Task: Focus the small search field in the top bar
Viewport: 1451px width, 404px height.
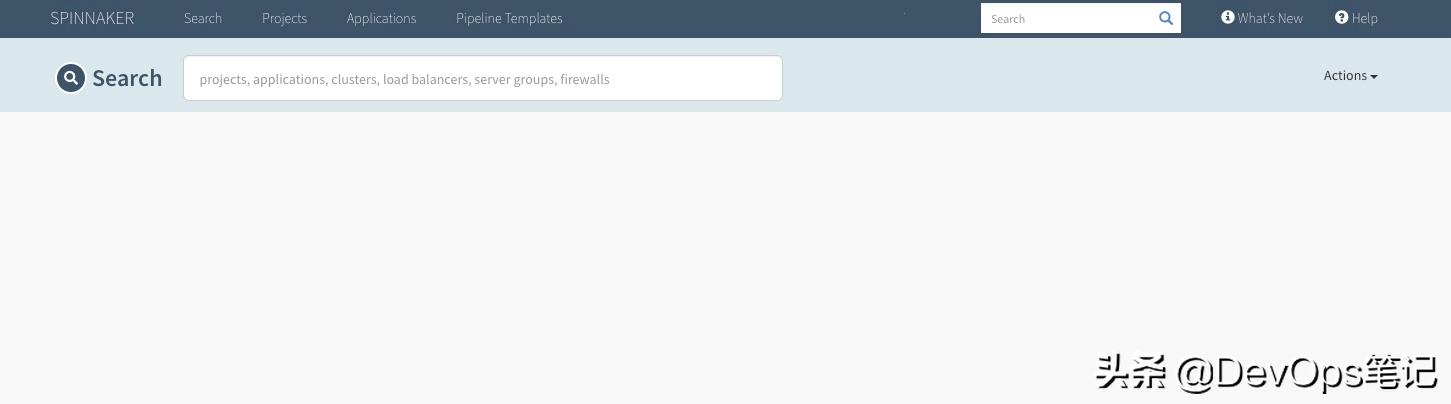Action: (x=1068, y=18)
